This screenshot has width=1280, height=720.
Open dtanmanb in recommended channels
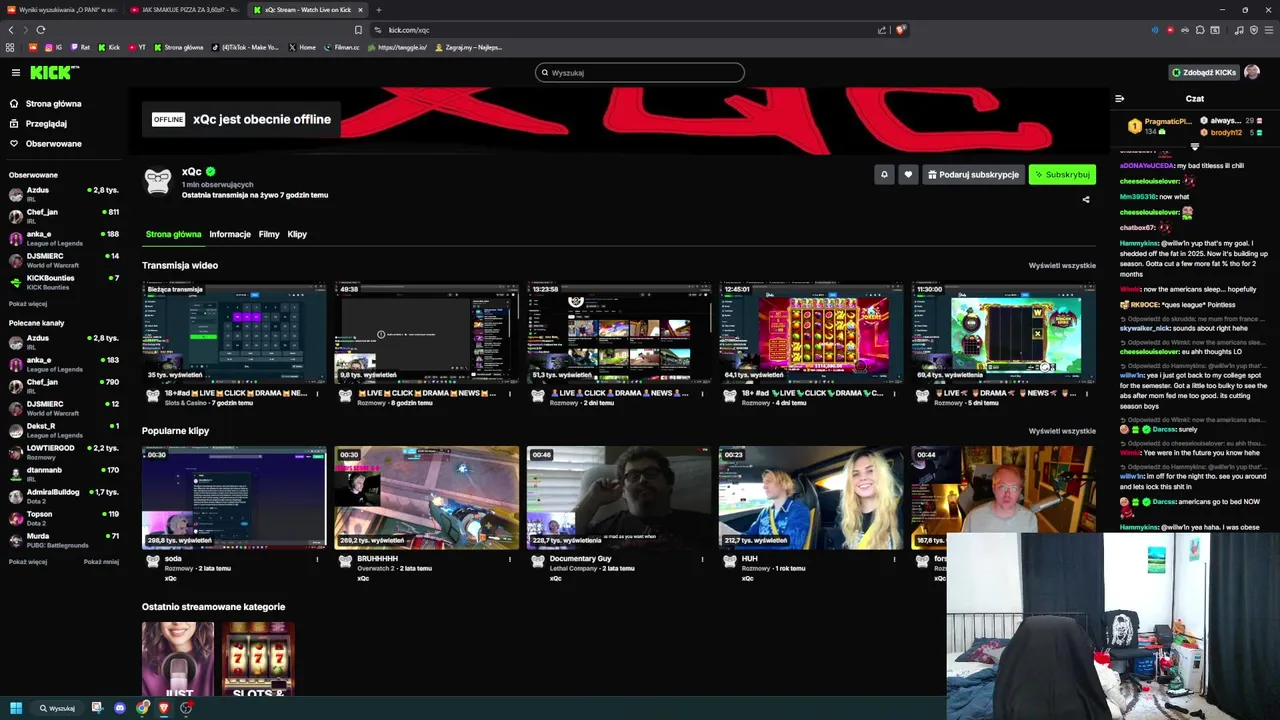(64, 474)
